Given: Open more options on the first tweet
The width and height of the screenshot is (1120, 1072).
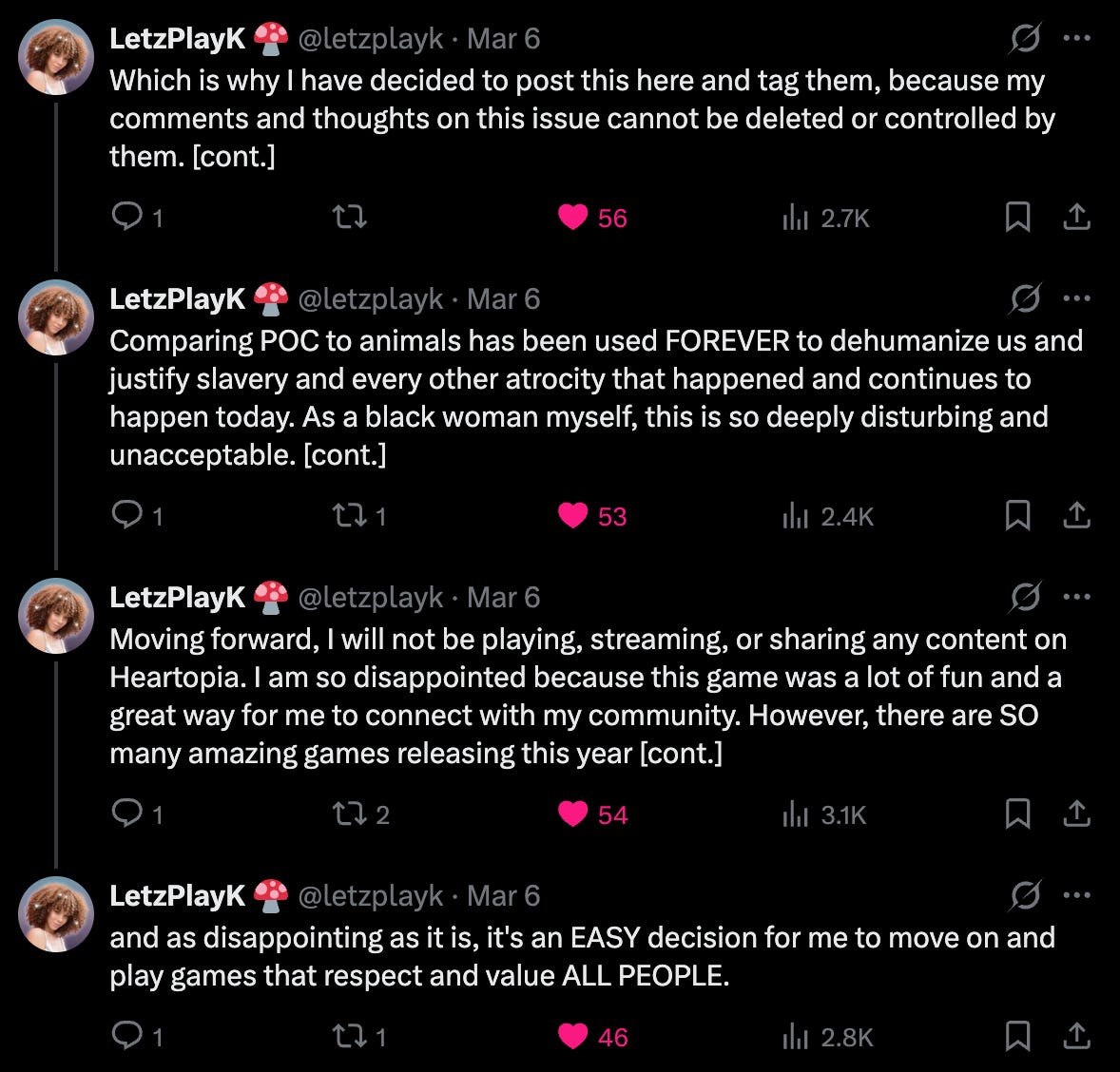Looking at the screenshot, I should pos(1076,38).
